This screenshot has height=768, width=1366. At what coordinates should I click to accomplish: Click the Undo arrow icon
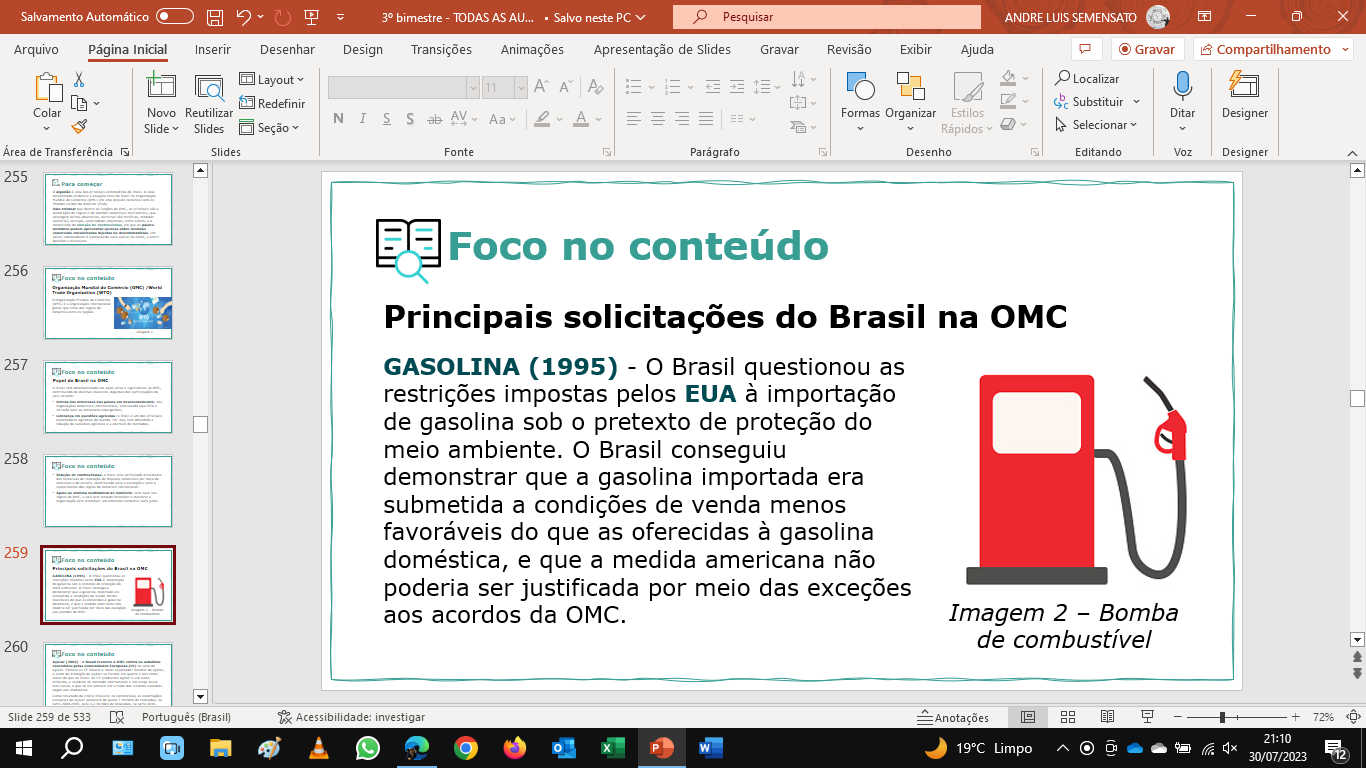click(x=243, y=17)
